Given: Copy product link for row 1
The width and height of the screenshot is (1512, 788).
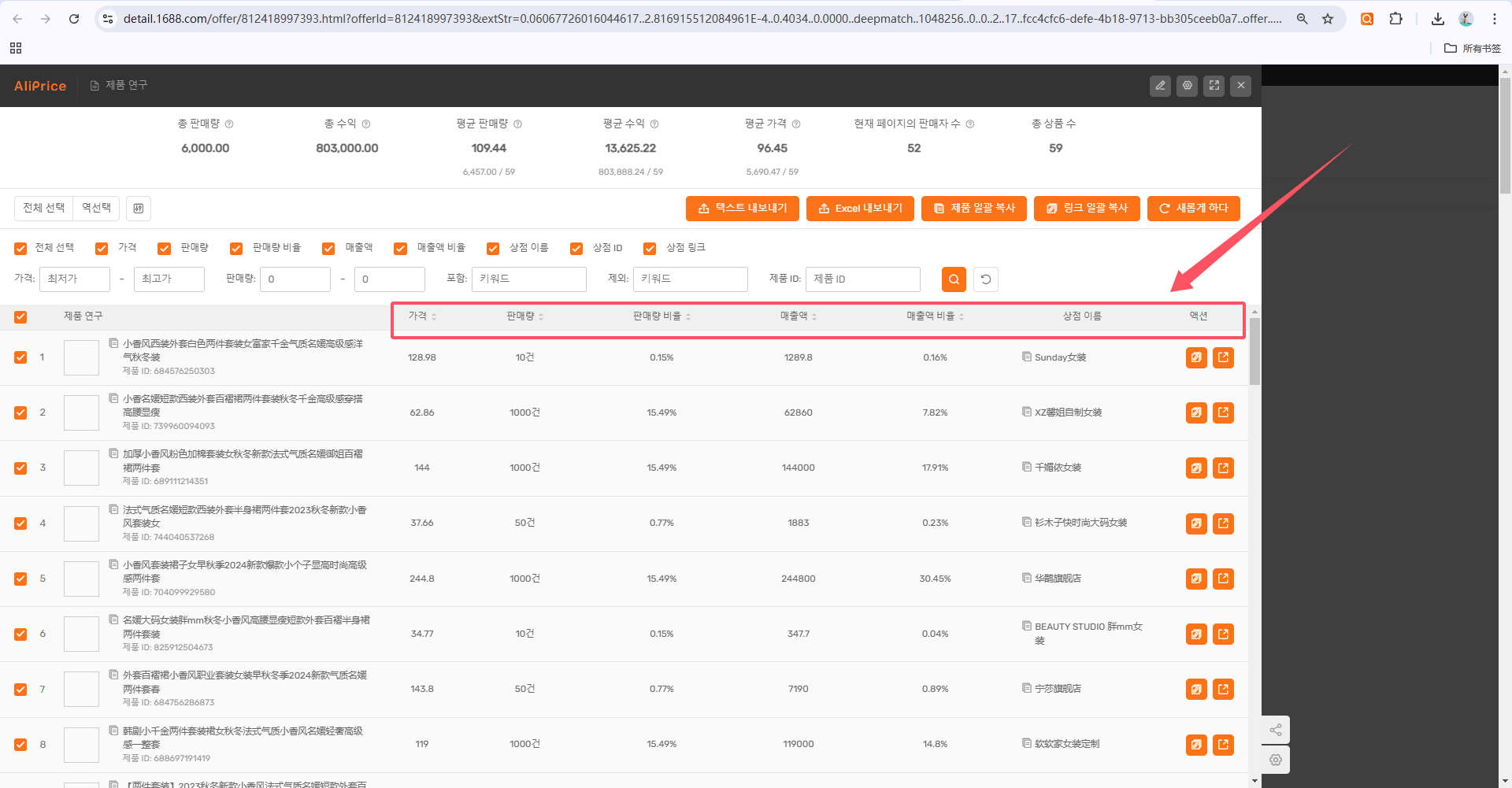Looking at the screenshot, I should (x=1196, y=357).
